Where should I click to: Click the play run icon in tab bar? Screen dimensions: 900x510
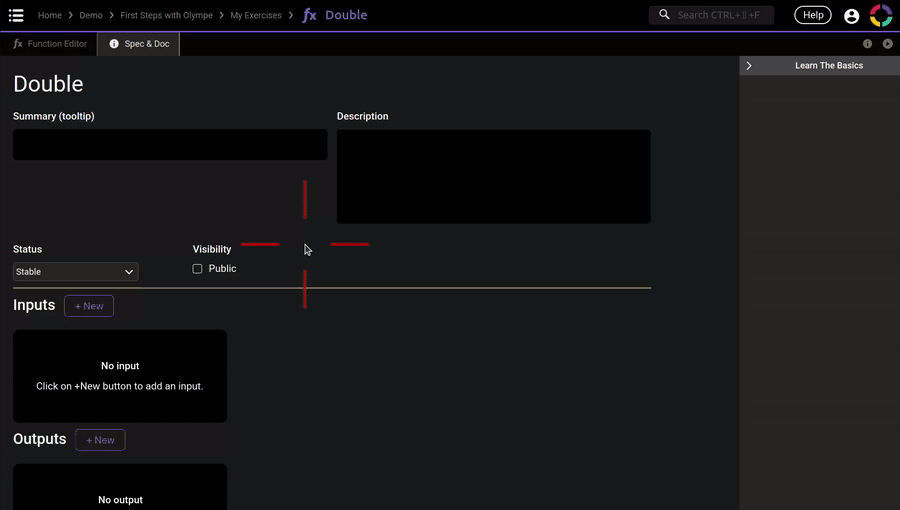(888, 44)
